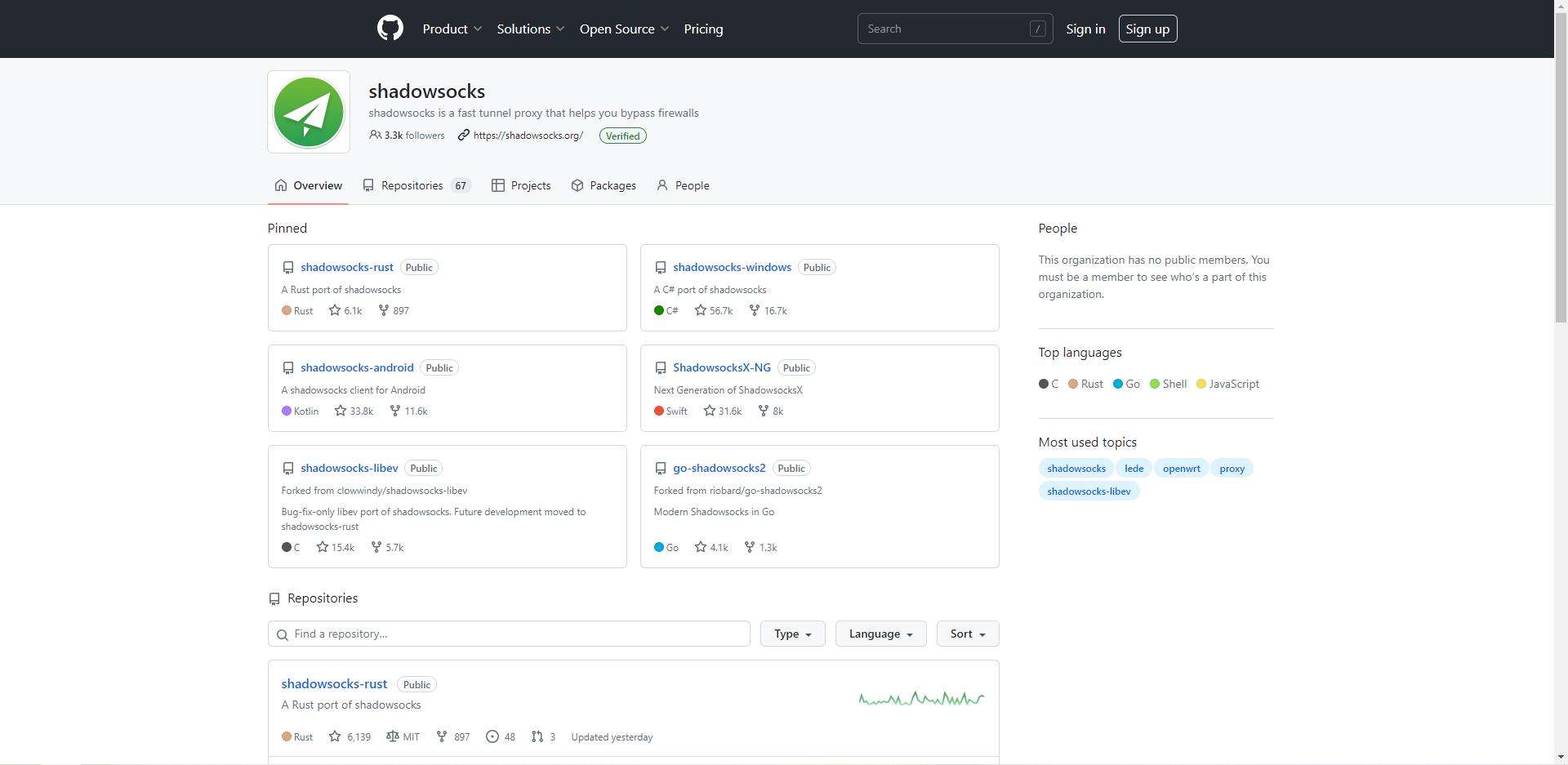The height and width of the screenshot is (765, 1568).
Task: Switch to the Overview tab
Action: click(309, 185)
